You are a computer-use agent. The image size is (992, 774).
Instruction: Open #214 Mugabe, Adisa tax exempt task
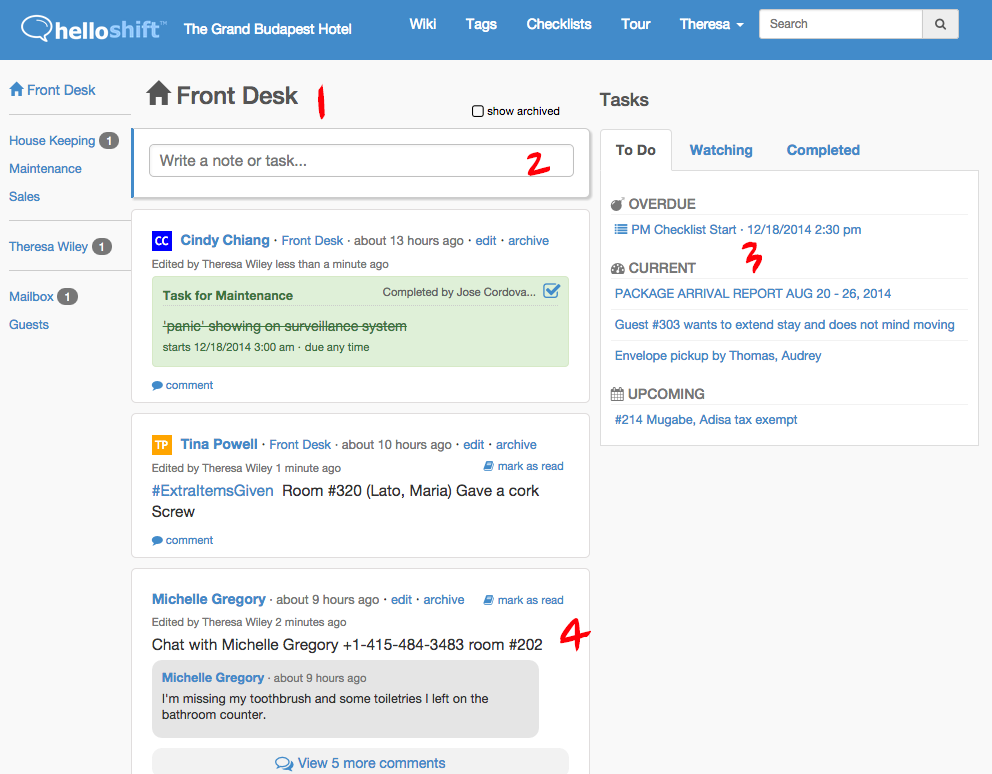click(x=705, y=419)
